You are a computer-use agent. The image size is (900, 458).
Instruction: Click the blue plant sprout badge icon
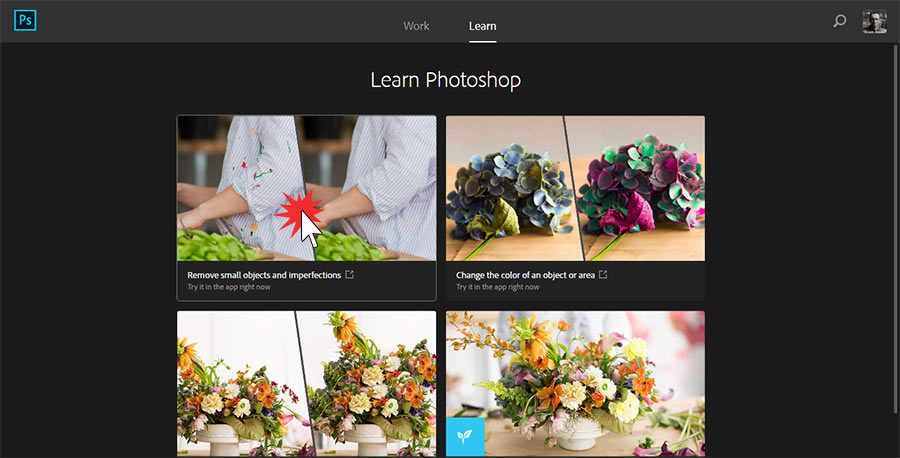coord(465,437)
